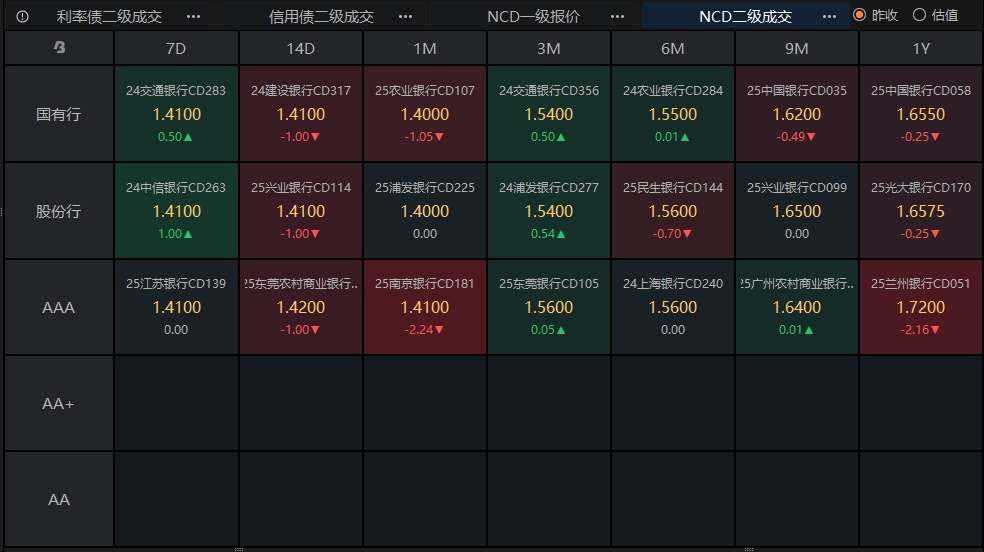The height and width of the screenshot is (552, 984).
Task: Click the info icon beside 利率债二级成交
Action: 23,16
